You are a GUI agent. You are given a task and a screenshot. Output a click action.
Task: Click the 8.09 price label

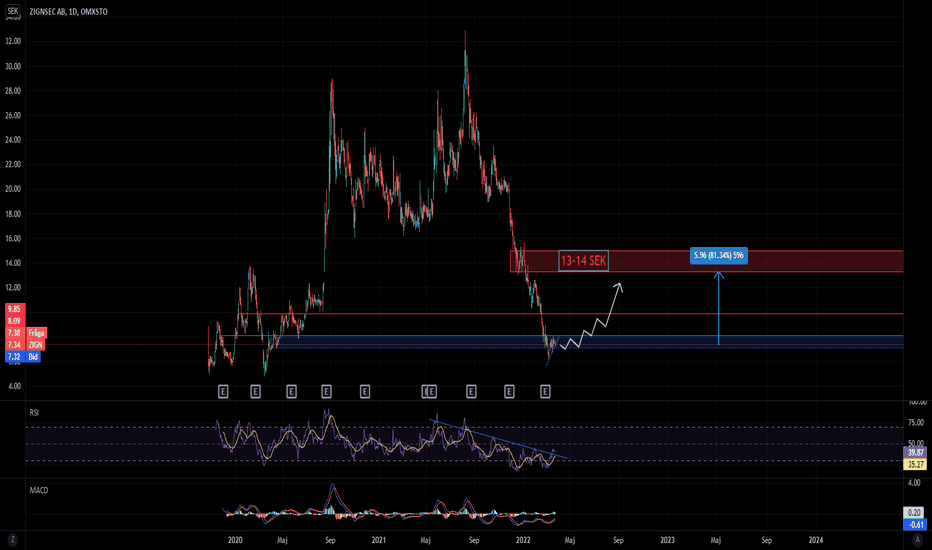coord(14,321)
